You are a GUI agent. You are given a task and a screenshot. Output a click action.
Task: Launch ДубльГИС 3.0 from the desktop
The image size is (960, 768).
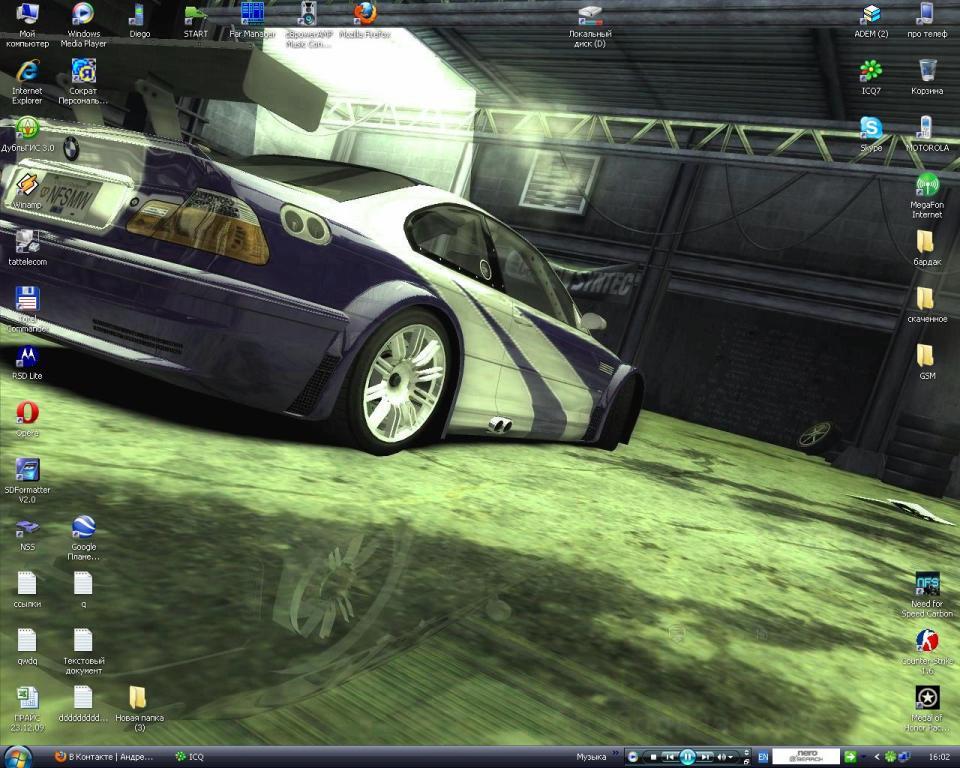(x=27, y=134)
